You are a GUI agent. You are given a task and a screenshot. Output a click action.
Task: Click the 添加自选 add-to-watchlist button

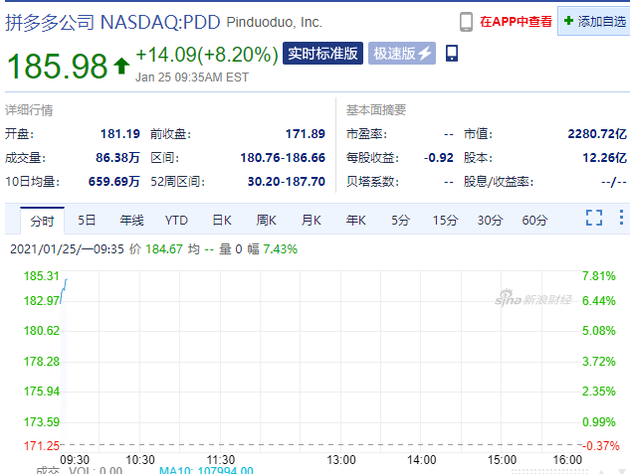tap(595, 21)
